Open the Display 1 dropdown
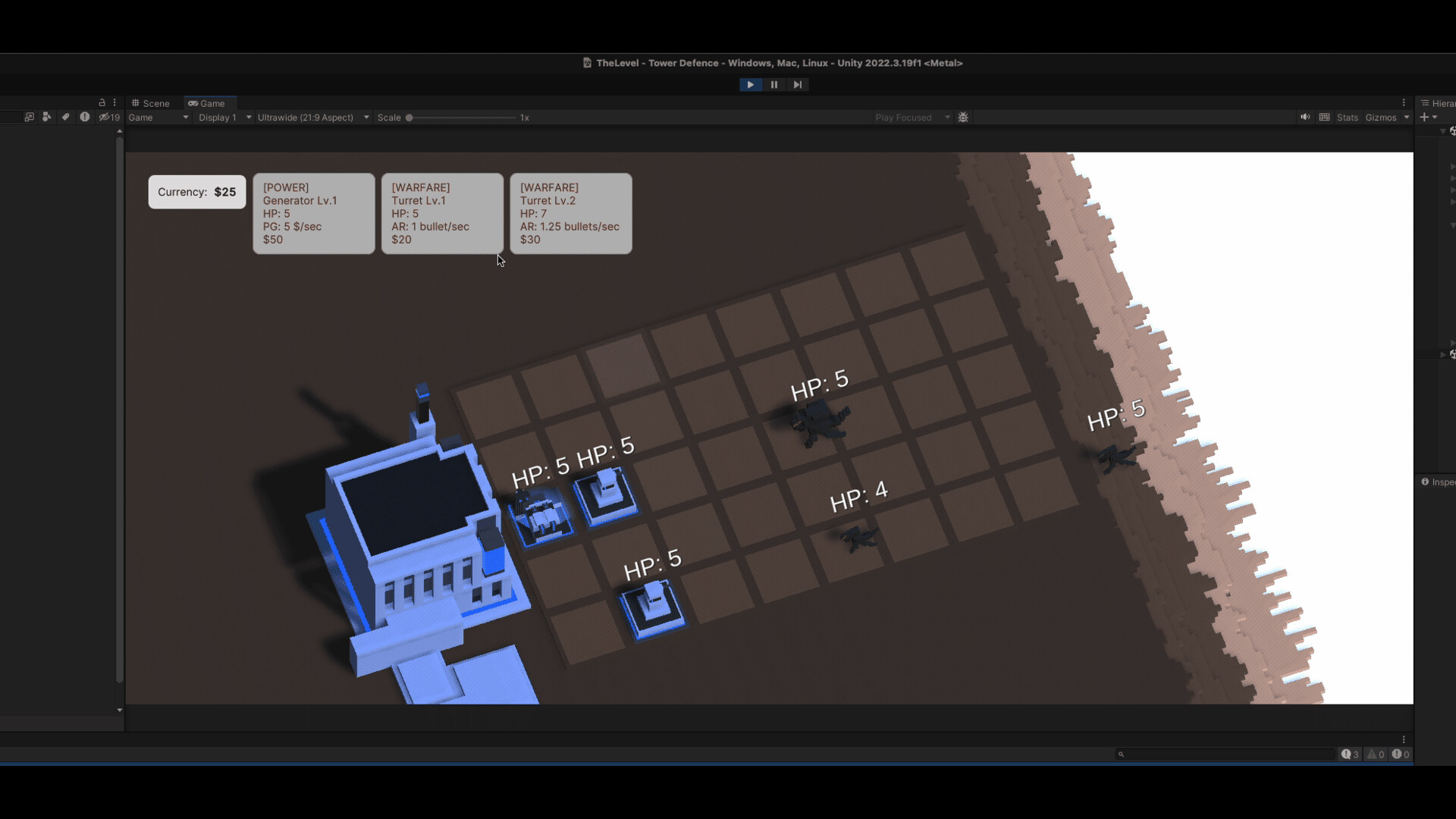 click(222, 118)
